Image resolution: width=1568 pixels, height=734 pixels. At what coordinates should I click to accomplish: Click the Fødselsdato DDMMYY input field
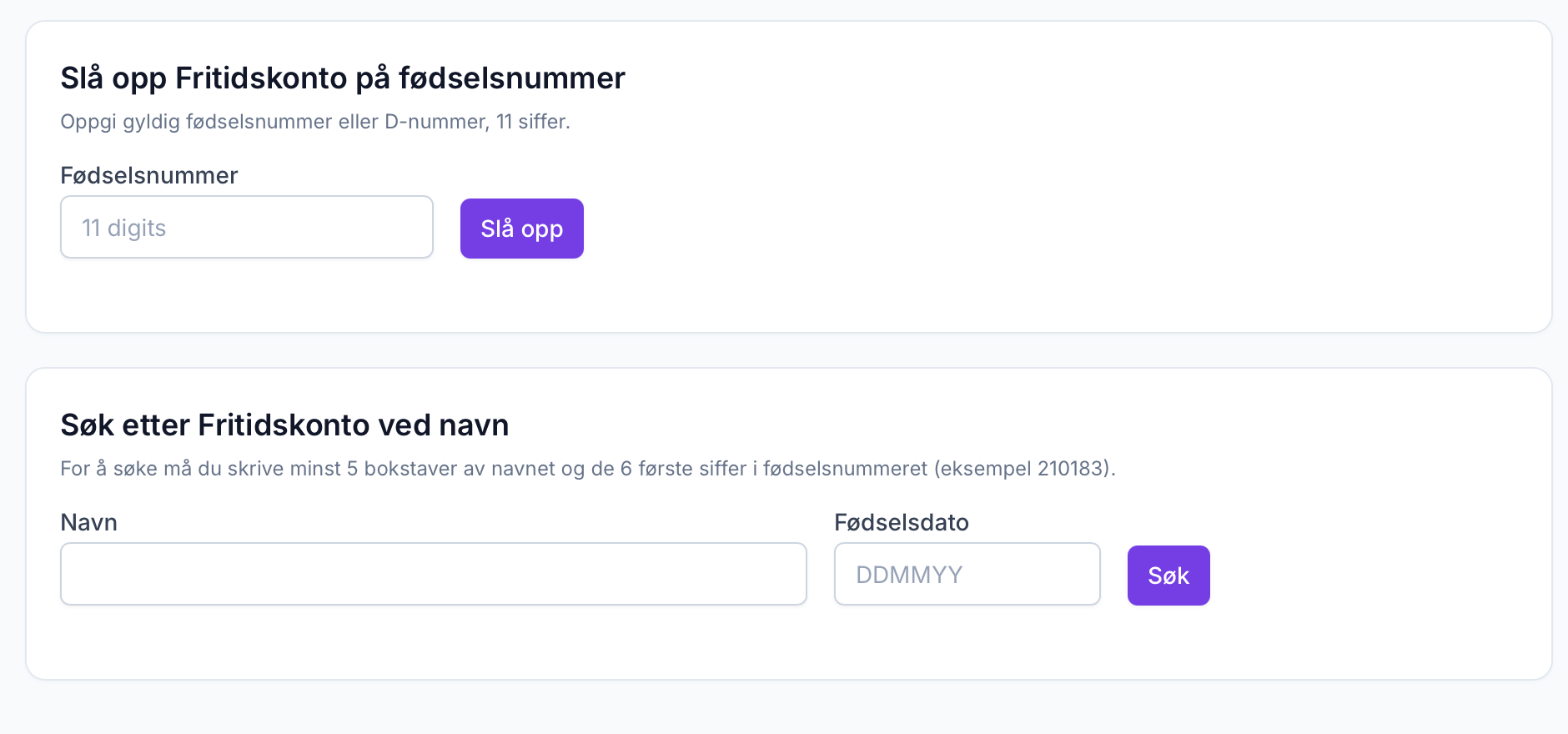pyautogui.click(x=967, y=574)
